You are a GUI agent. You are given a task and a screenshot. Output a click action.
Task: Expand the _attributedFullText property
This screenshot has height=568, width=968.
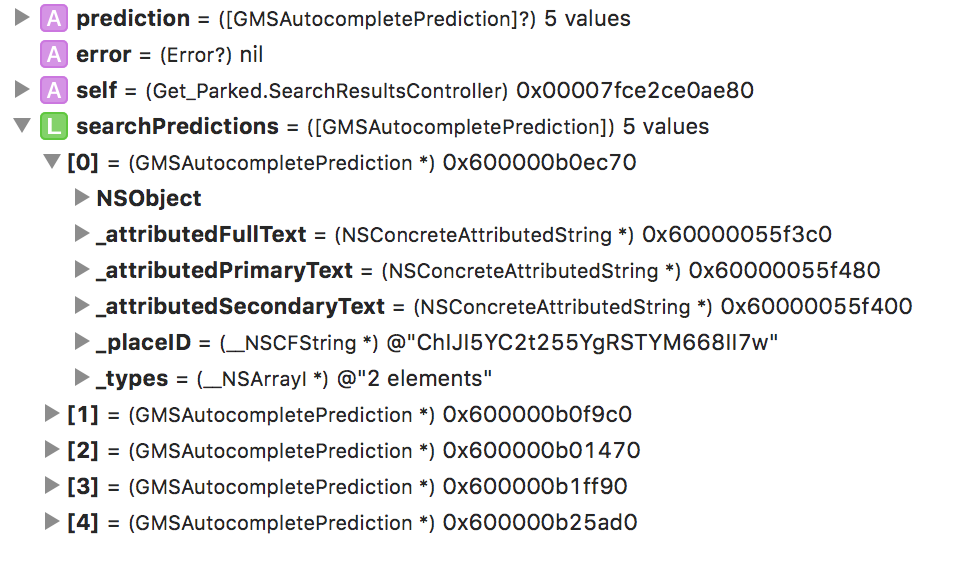click(x=82, y=234)
